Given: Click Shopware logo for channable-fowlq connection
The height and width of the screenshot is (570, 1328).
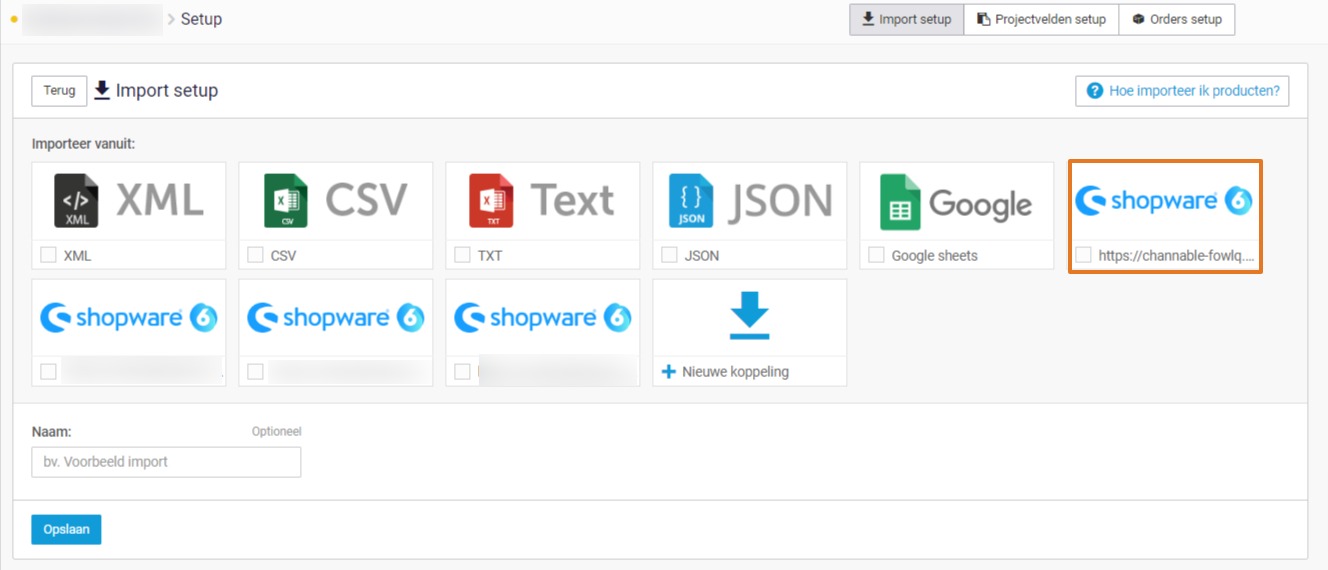Looking at the screenshot, I should click(x=1164, y=201).
